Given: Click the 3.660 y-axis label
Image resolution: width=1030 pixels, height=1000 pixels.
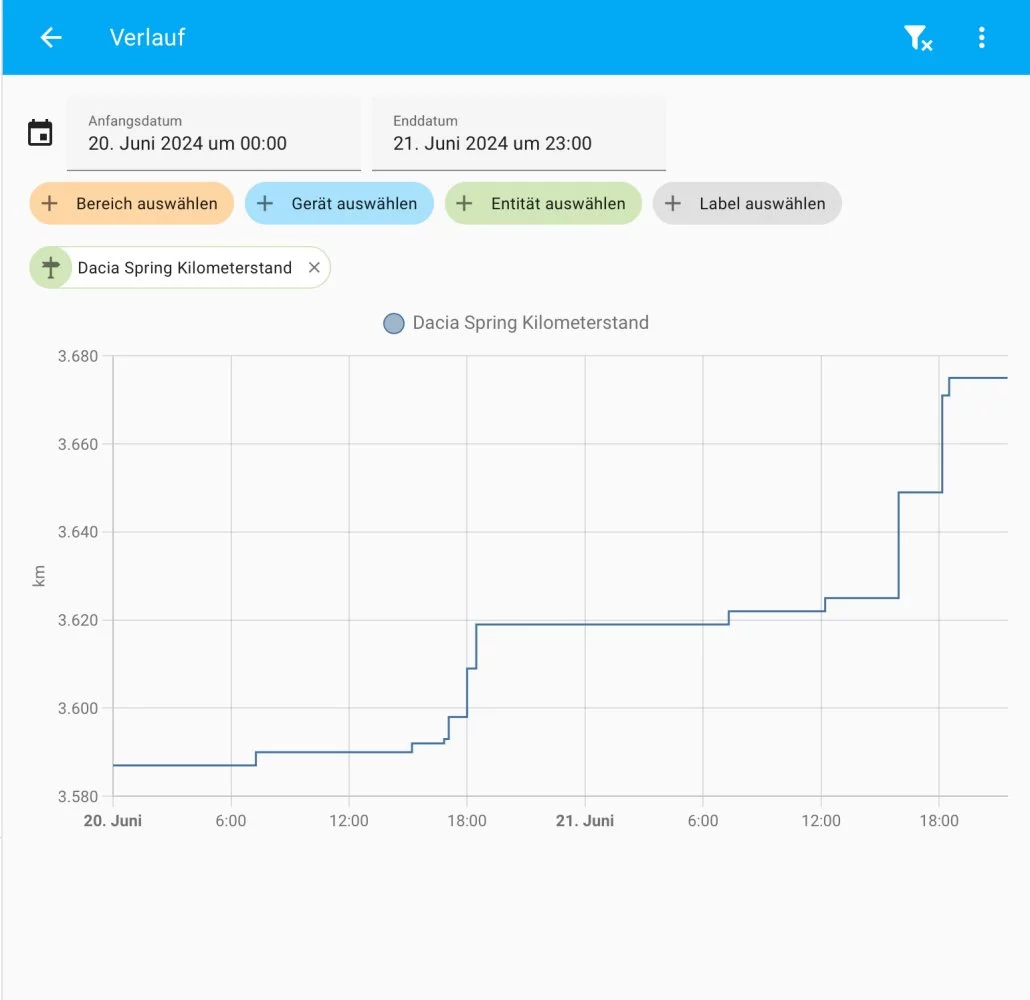Looking at the screenshot, I should [x=78, y=444].
